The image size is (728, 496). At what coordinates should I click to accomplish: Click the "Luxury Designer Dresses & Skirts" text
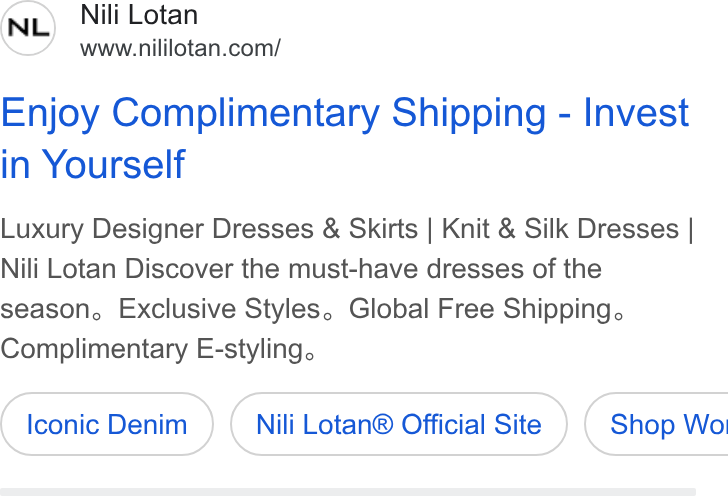pyautogui.click(x=209, y=229)
